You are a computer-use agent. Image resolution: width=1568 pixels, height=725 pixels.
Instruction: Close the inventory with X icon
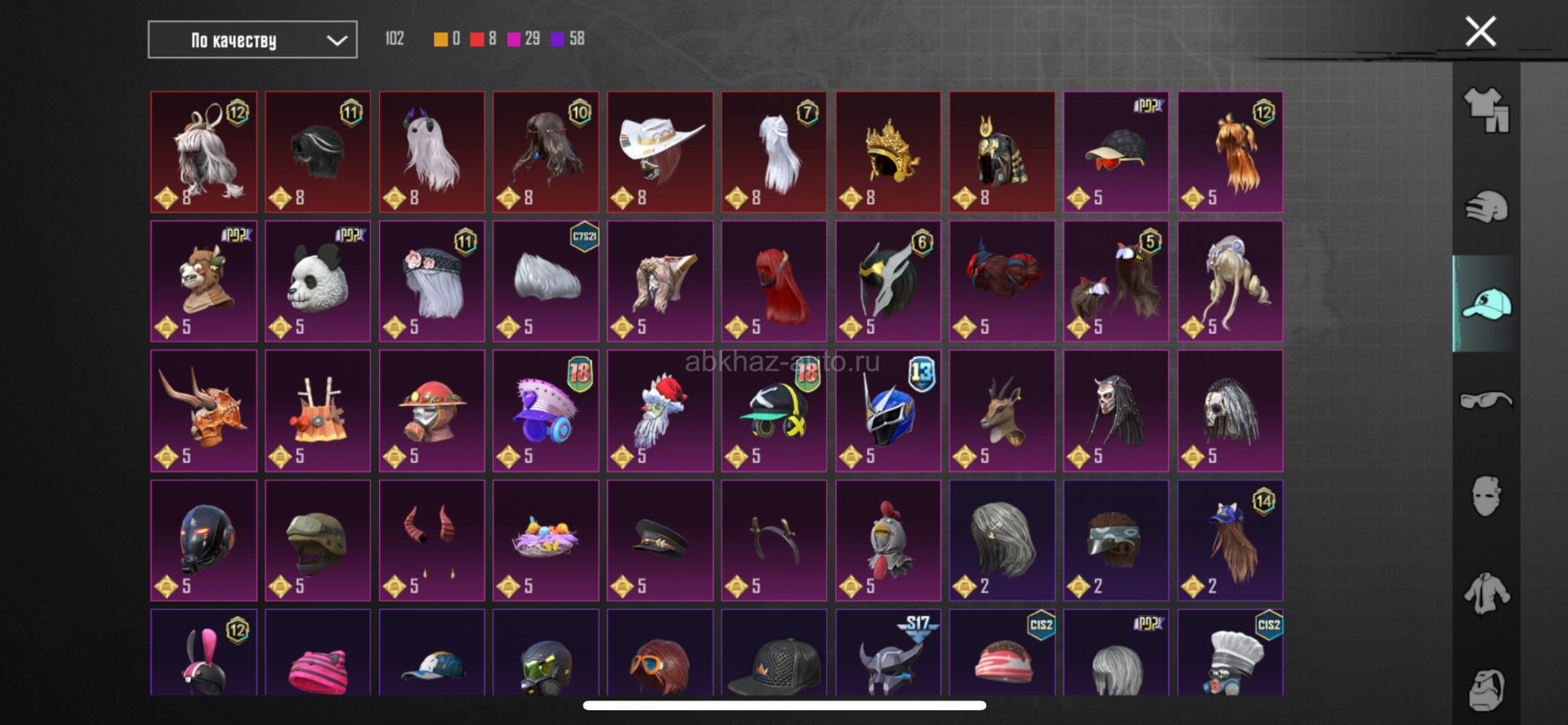point(1481,32)
